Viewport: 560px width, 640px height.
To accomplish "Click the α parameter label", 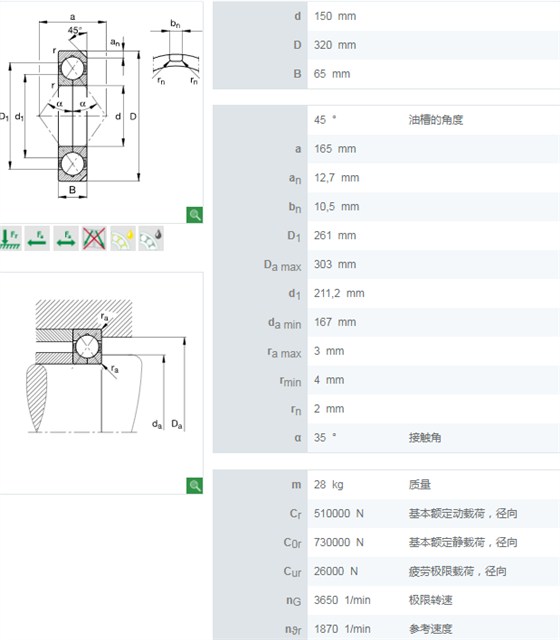I will click(298, 438).
